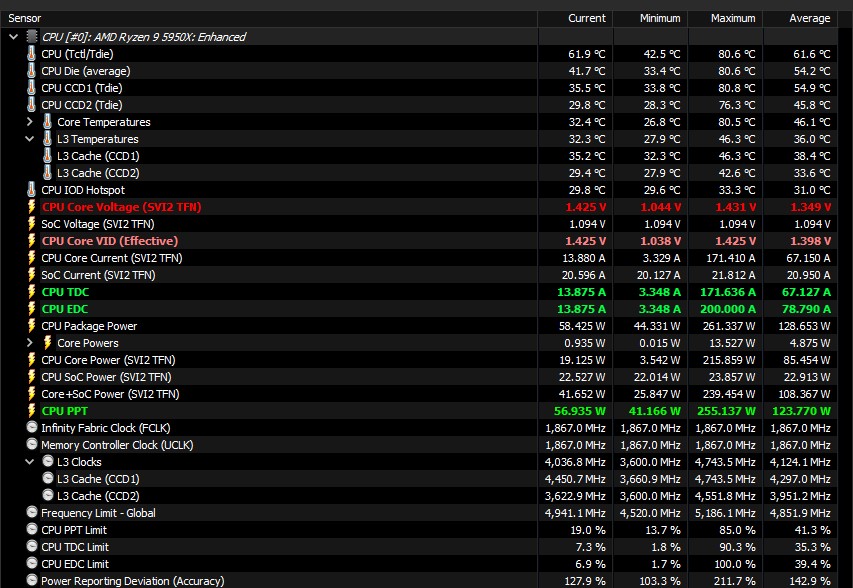Collapse the CPU [#0] AMD Ryzen 9 5950X group
853x588 pixels.
click(14, 37)
